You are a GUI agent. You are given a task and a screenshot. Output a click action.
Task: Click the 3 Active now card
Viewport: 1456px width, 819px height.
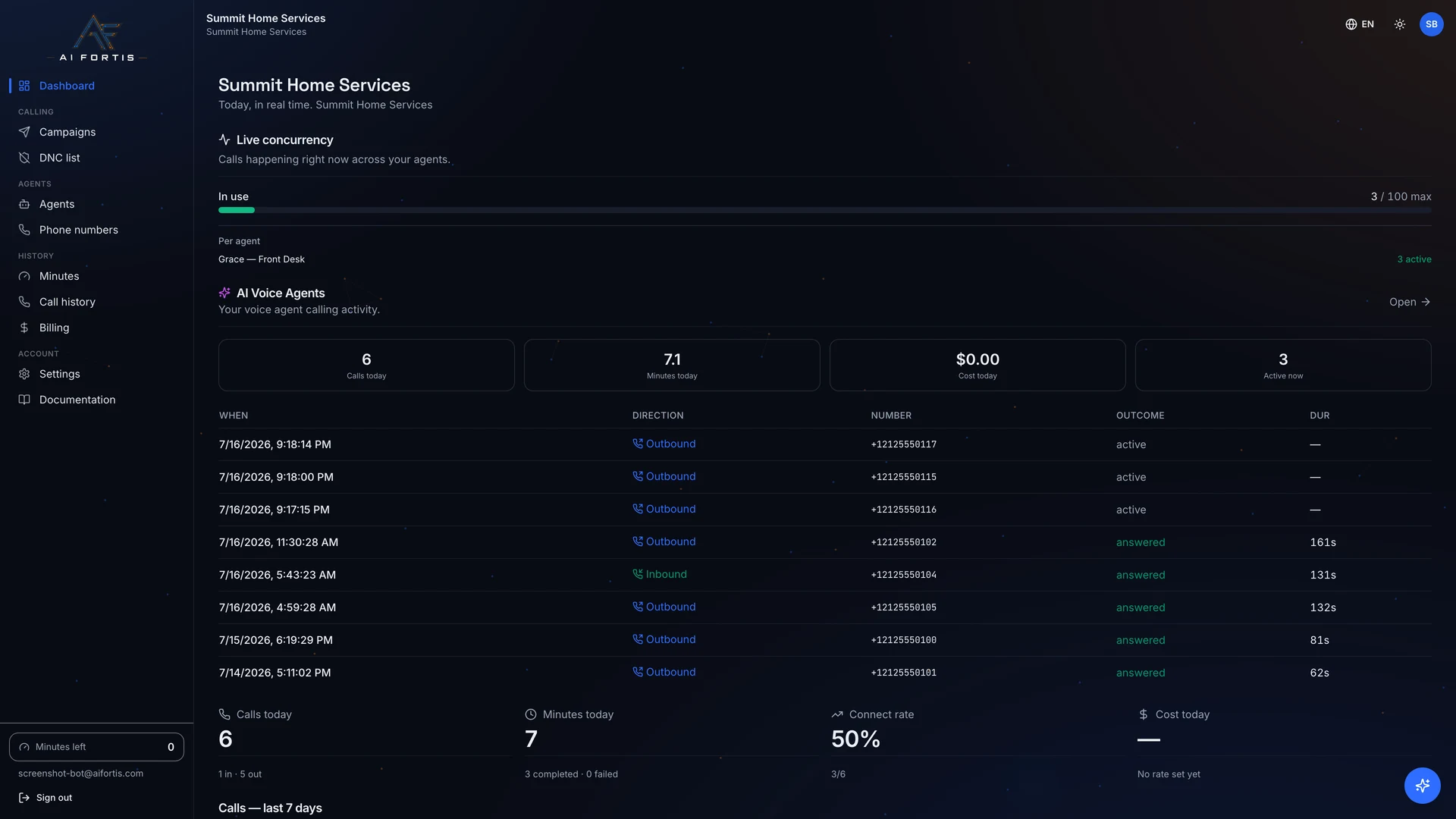[1283, 365]
